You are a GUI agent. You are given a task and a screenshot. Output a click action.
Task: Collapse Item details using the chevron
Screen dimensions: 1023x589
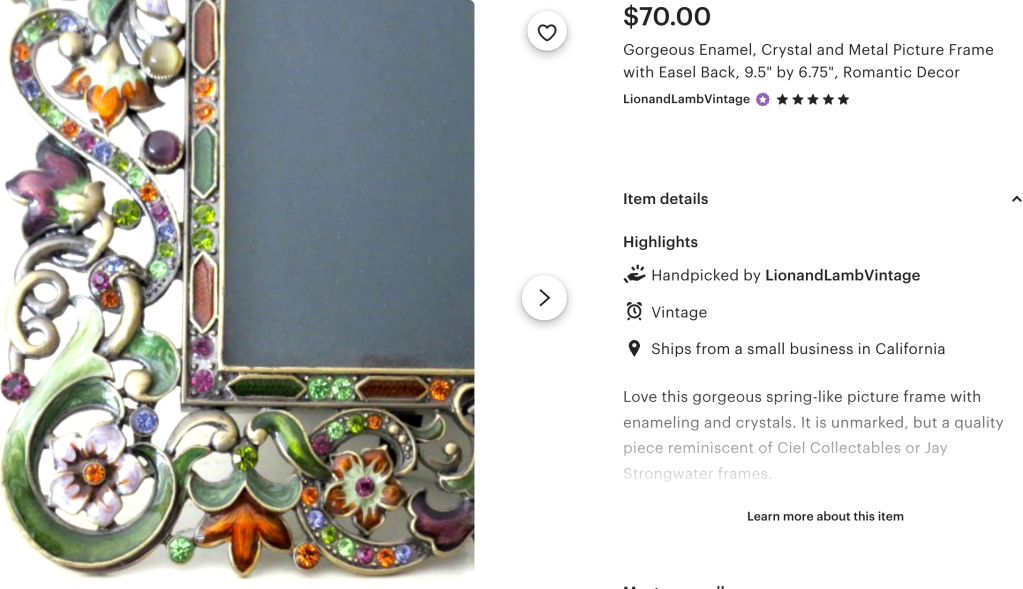pyautogui.click(x=1016, y=199)
